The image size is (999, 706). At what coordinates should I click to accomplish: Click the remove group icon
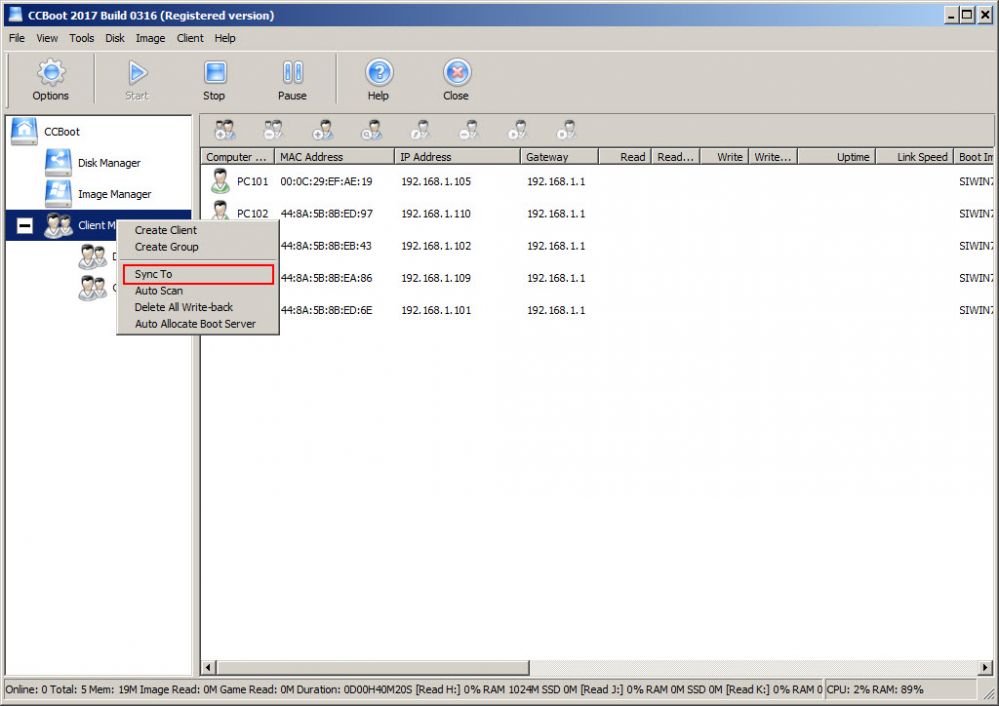click(x=273, y=130)
